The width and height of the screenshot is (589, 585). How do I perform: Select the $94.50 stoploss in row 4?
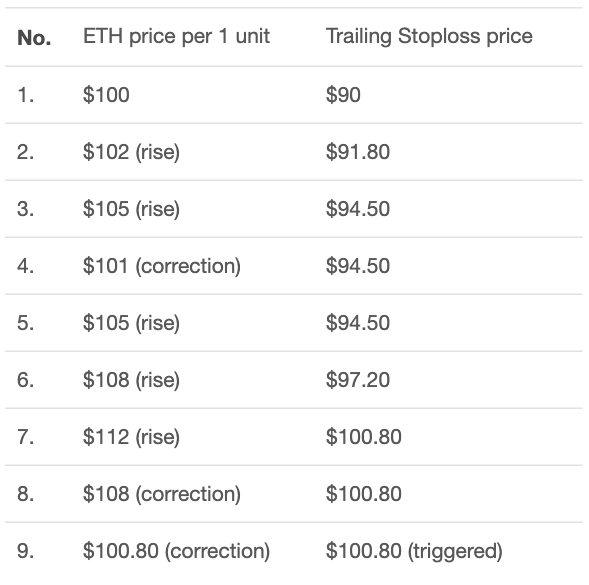point(358,266)
